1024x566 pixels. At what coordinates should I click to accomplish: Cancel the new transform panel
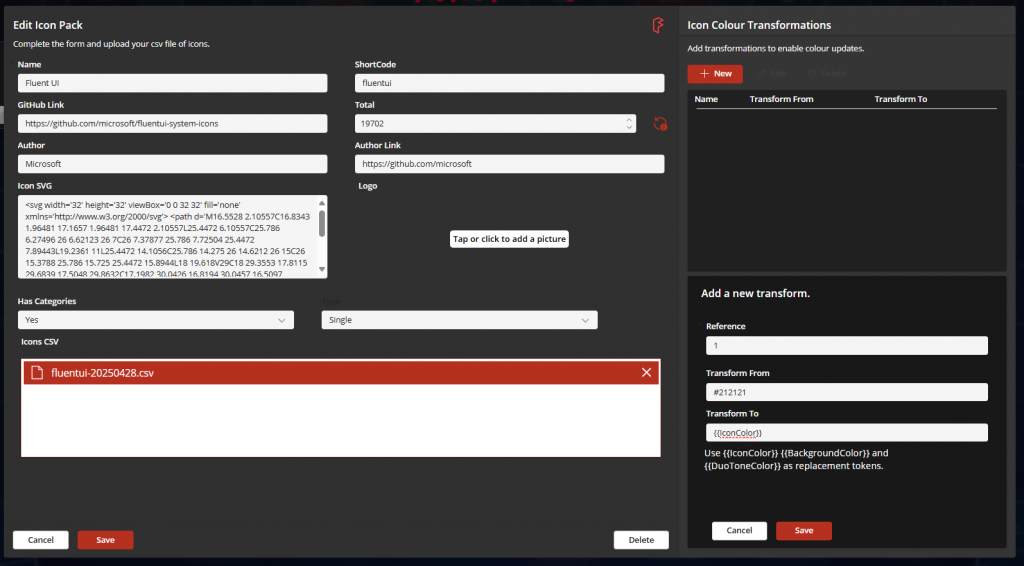[739, 531]
